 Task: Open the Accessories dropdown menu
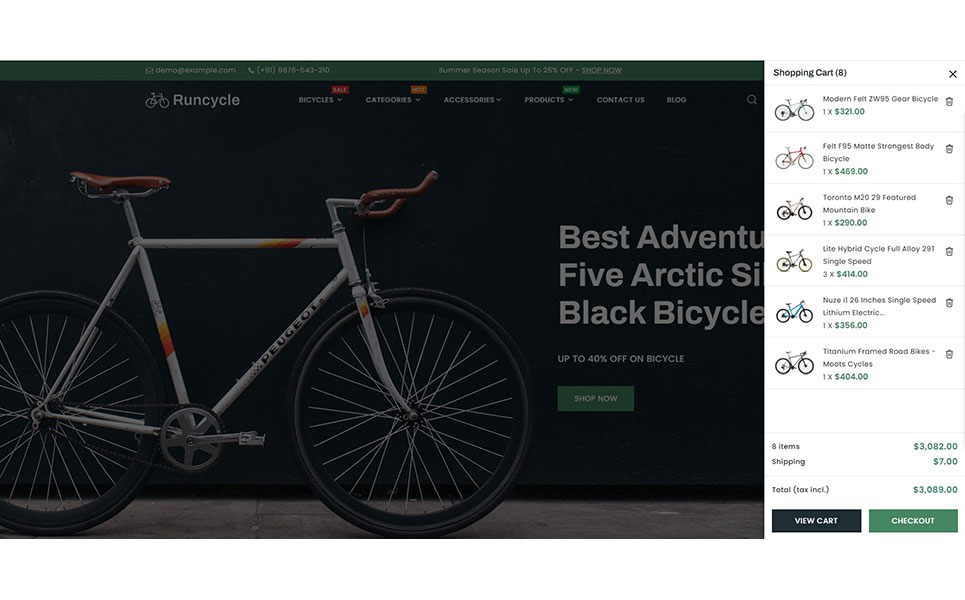pos(472,100)
